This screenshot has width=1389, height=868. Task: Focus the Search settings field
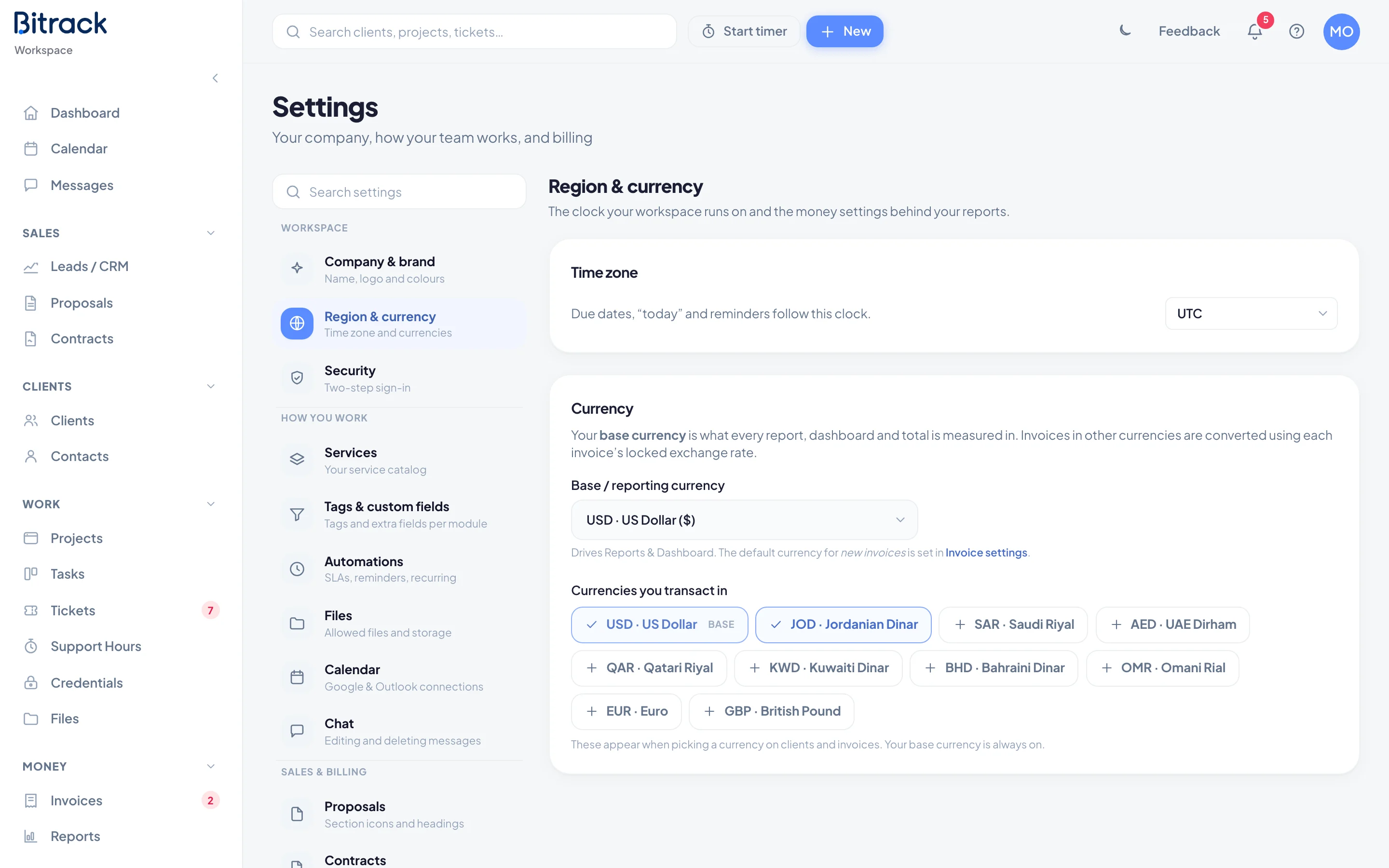[399, 192]
